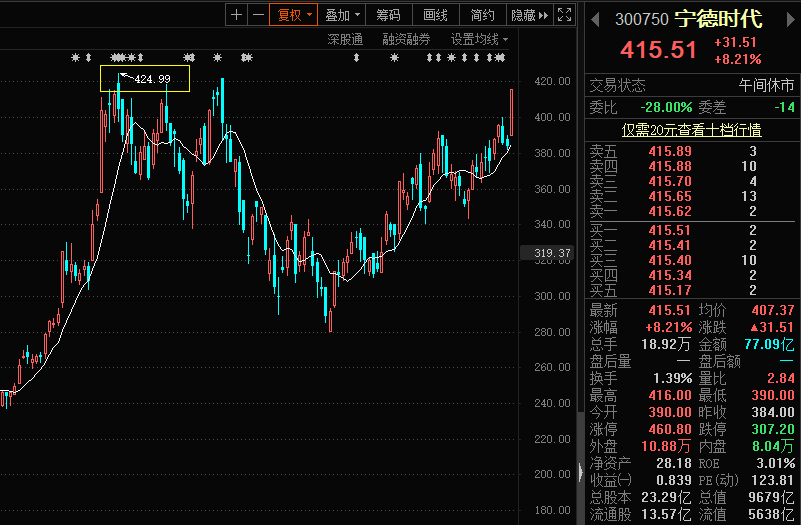Click the 仅需20元查看十档行情 link
This screenshot has width=801, height=525.
point(691,129)
